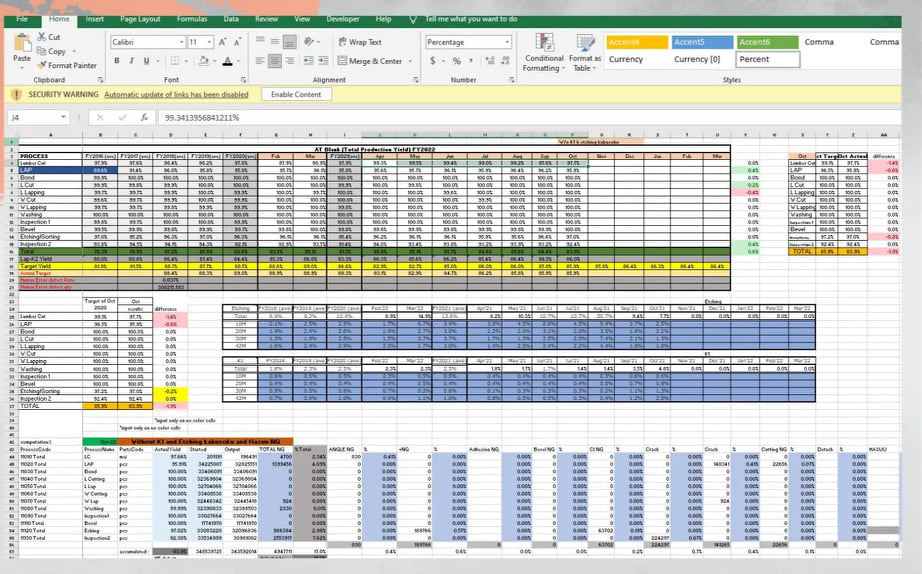This screenshot has width=922, height=574.
Task: Apply the orange Accent4 style swatch
Action: pos(637,42)
